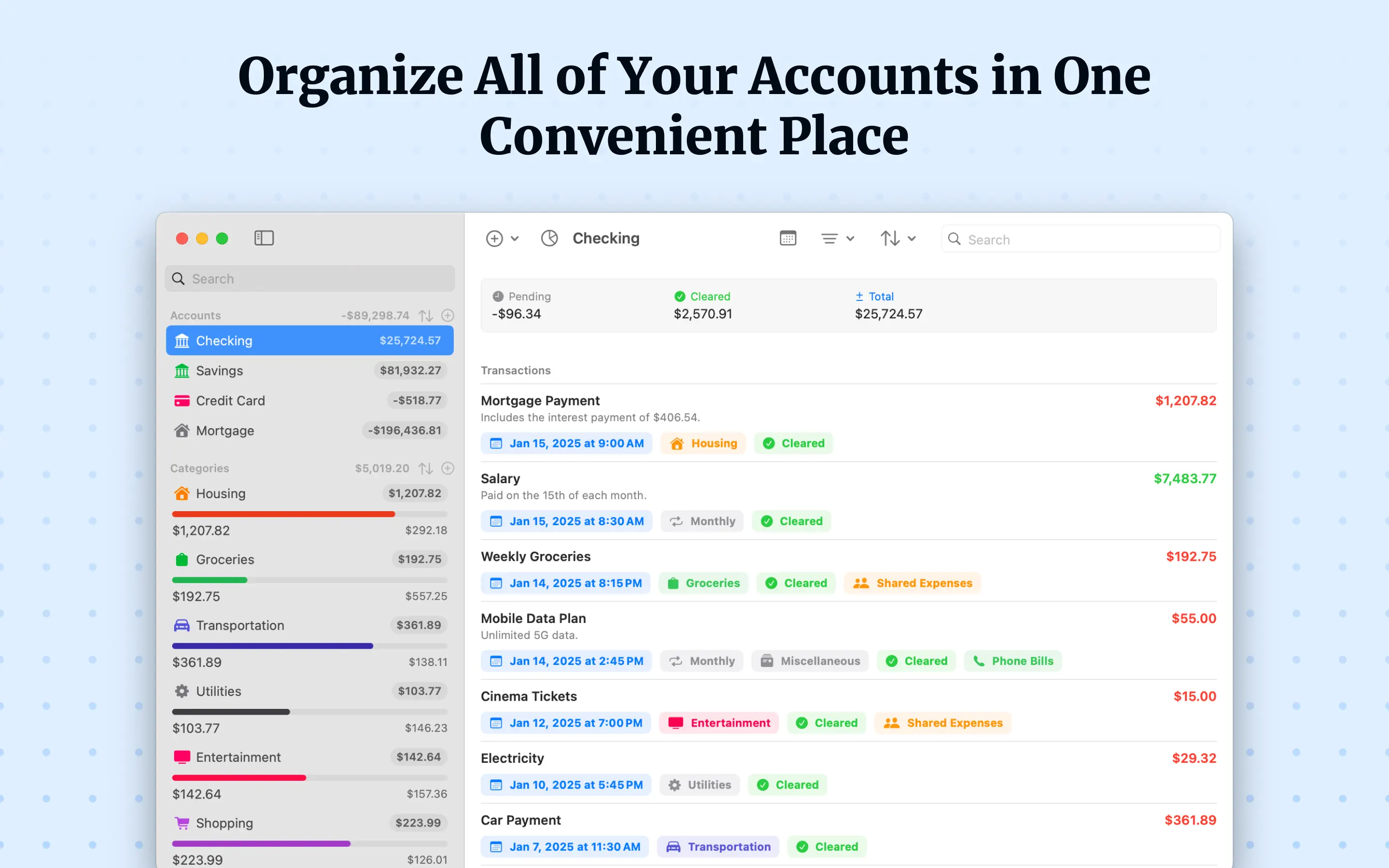Open the add transaction dropdown chevron
The width and height of the screenshot is (1389, 868).
click(x=515, y=238)
